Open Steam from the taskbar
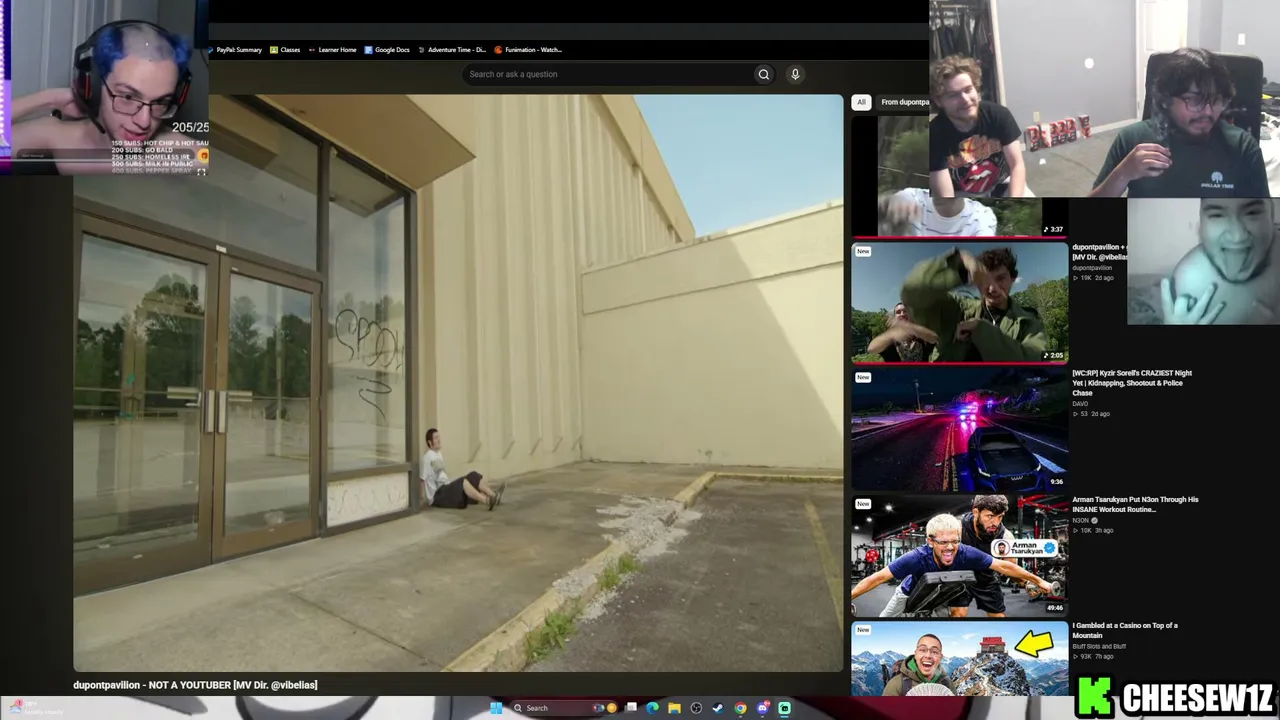Image resolution: width=1280 pixels, height=720 pixels. click(x=718, y=708)
